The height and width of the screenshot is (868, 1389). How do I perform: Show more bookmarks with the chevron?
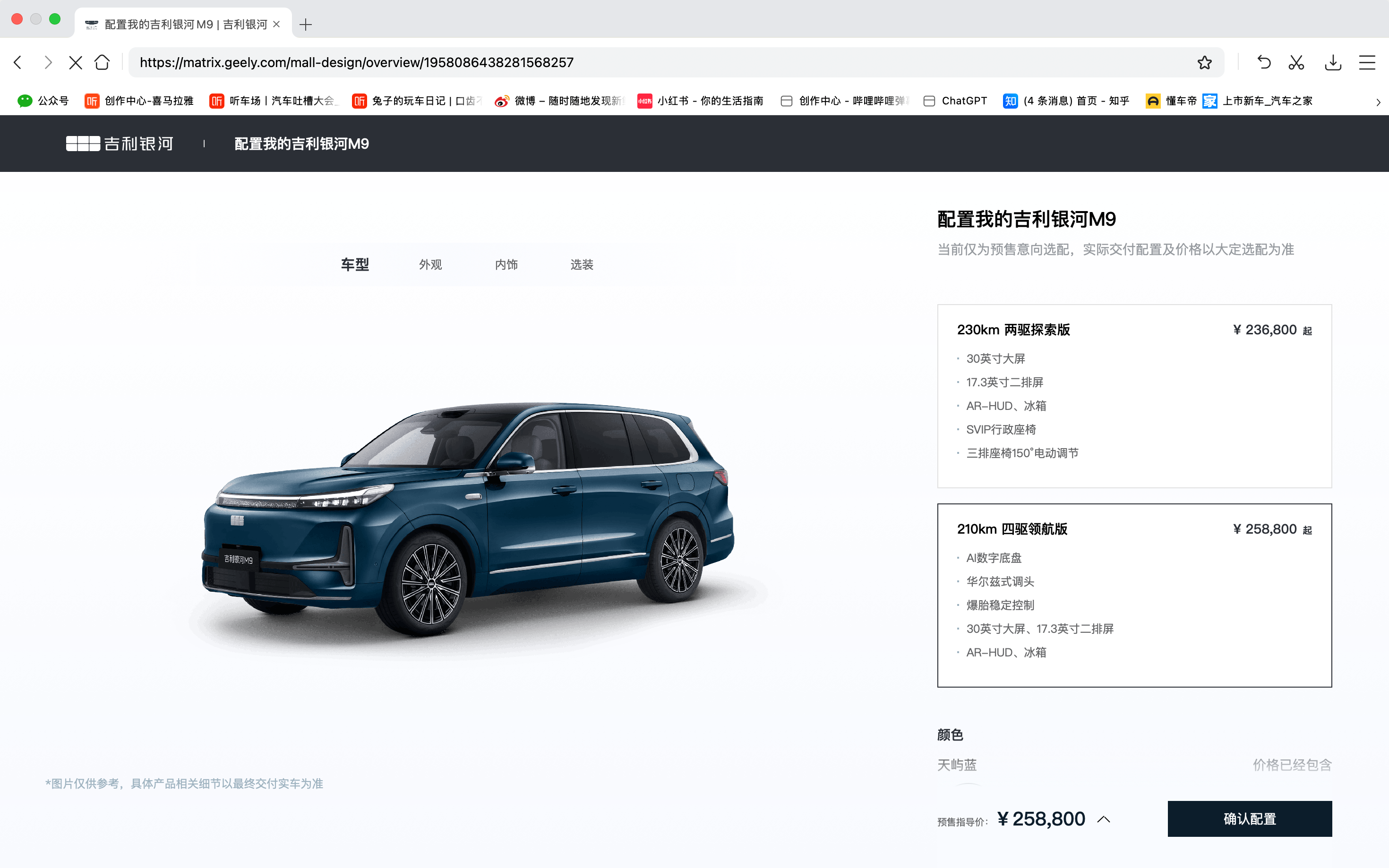tap(1378, 102)
